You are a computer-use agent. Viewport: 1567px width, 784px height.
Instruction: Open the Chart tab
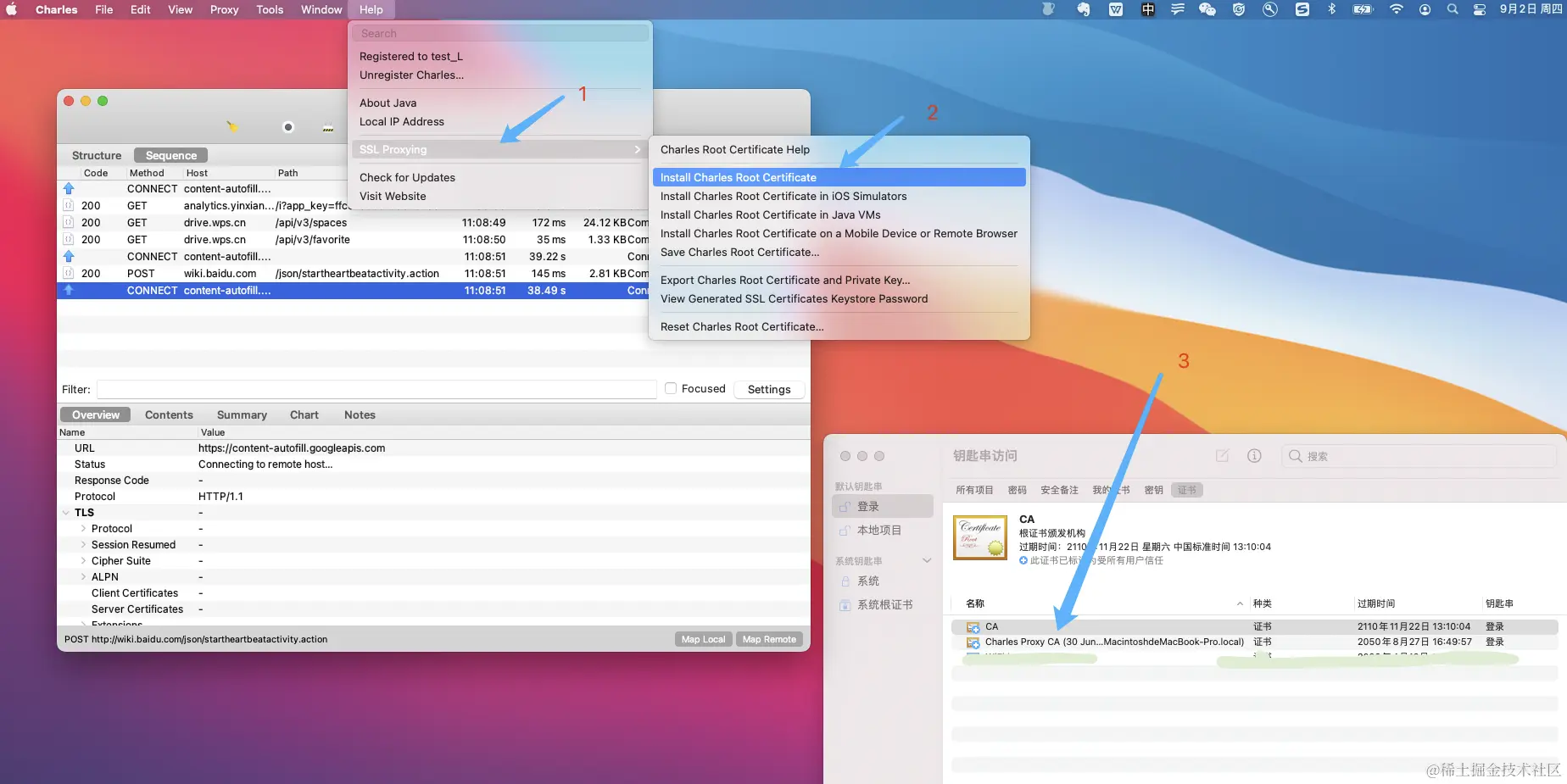click(x=304, y=415)
